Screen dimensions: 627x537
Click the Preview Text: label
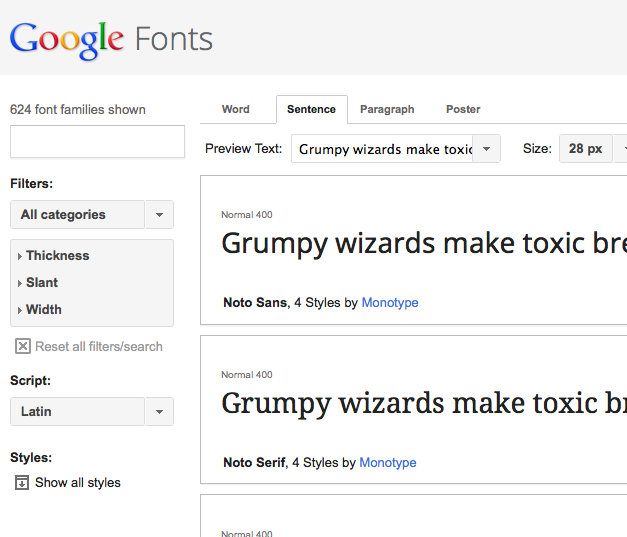(244, 149)
